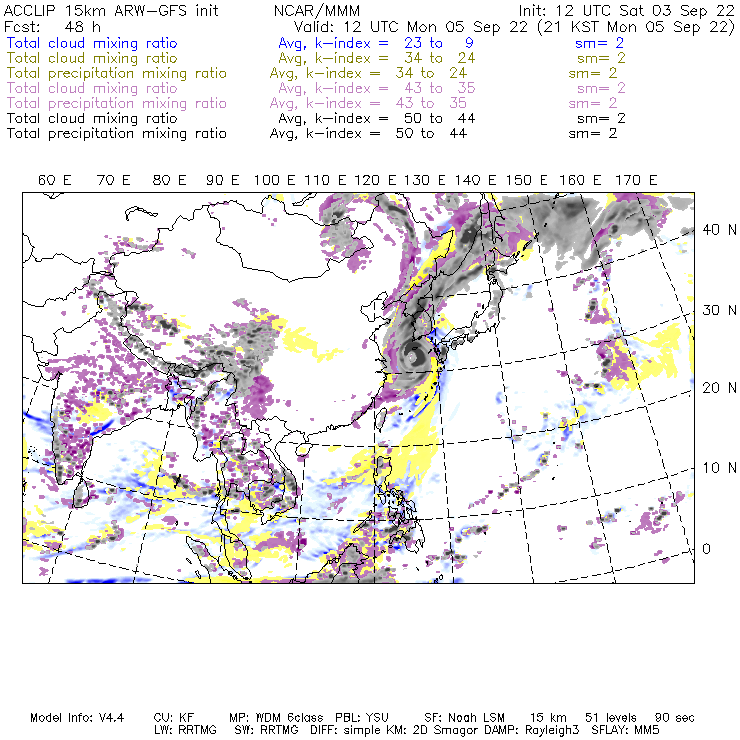The width and height of the screenshot is (740, 740).
Task: Click the 'SF: Noah LSM' model setting
Action: tap(464, 718)
